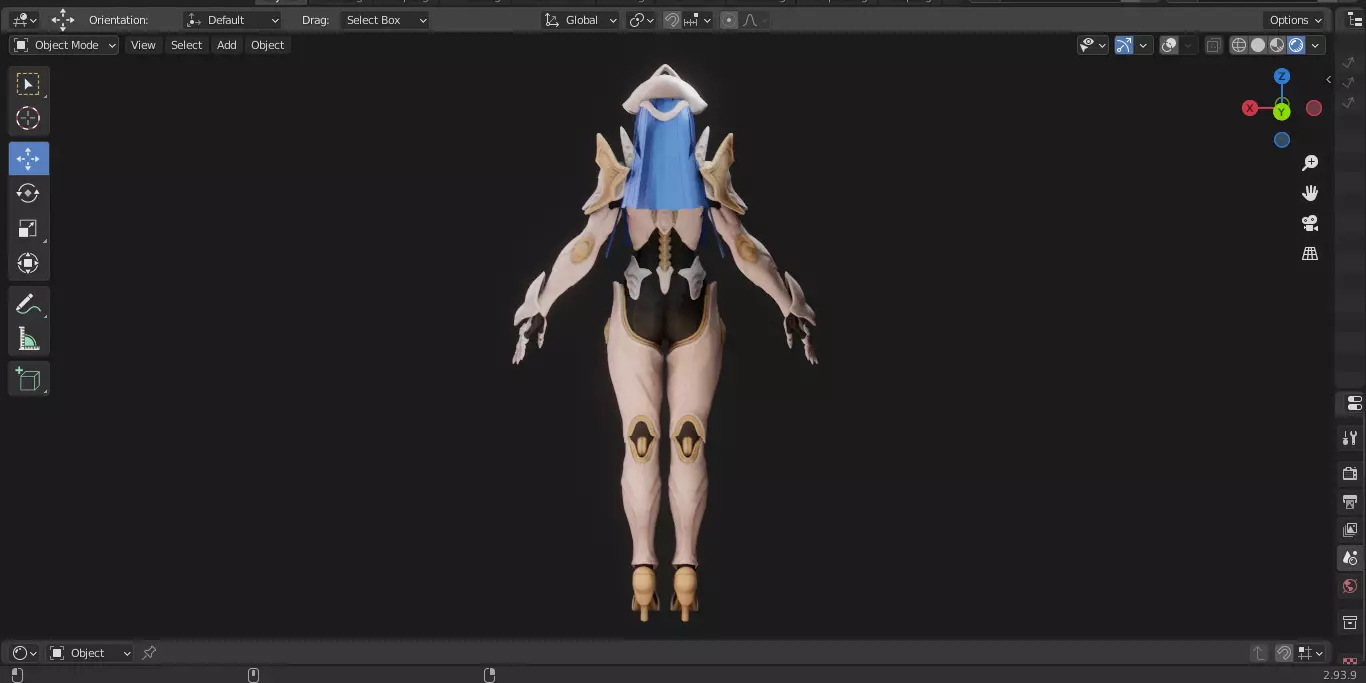Toggle the snap magnet in the bottom editor
Viewport: 1366px width, 683px height.
click(x=1284, y=653)
